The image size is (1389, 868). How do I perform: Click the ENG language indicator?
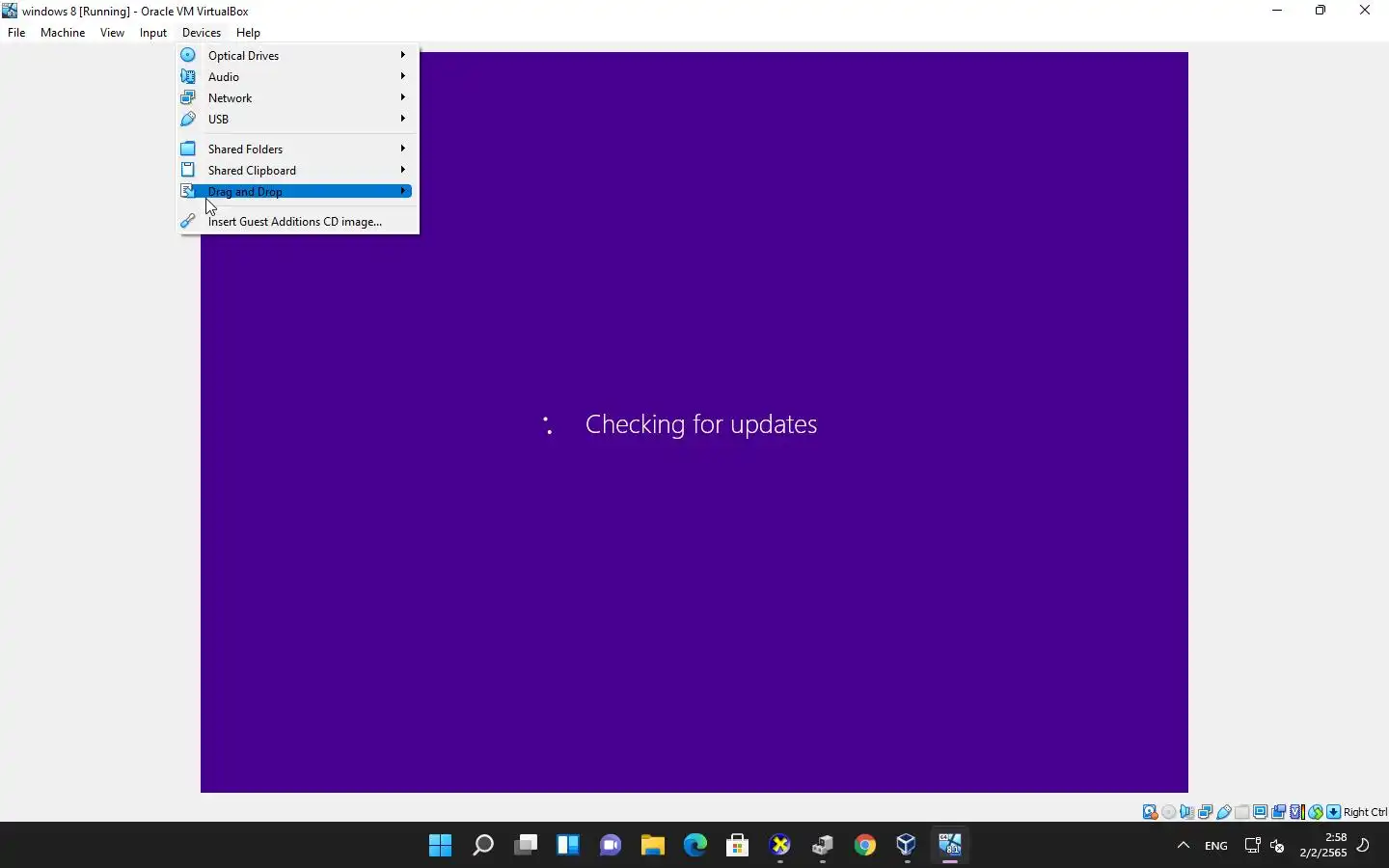pyautogui.click(x=1216, y=845)
